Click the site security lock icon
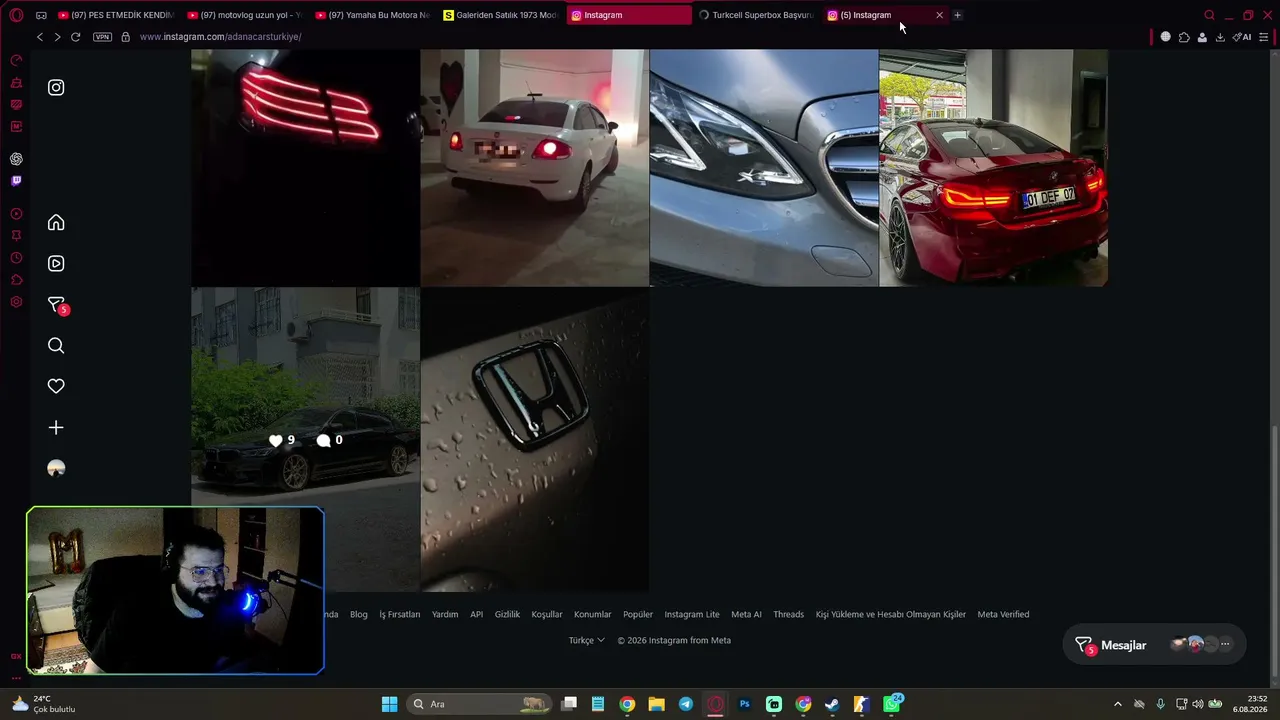Viewport: 1280px width, 720px height. [125, 37]
